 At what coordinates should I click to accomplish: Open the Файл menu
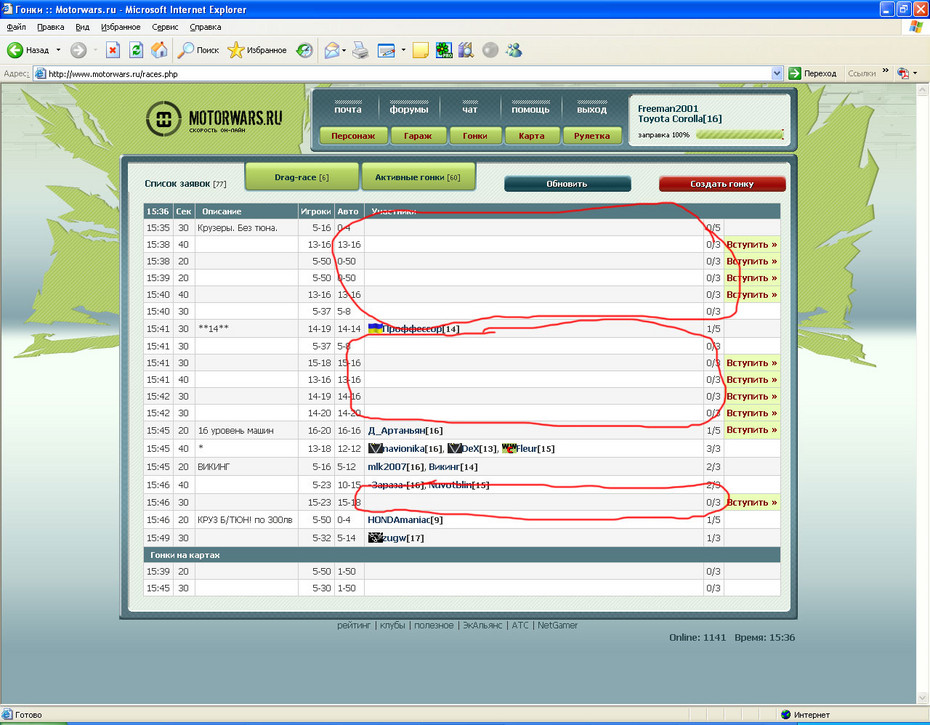click(x=16, y=27)
